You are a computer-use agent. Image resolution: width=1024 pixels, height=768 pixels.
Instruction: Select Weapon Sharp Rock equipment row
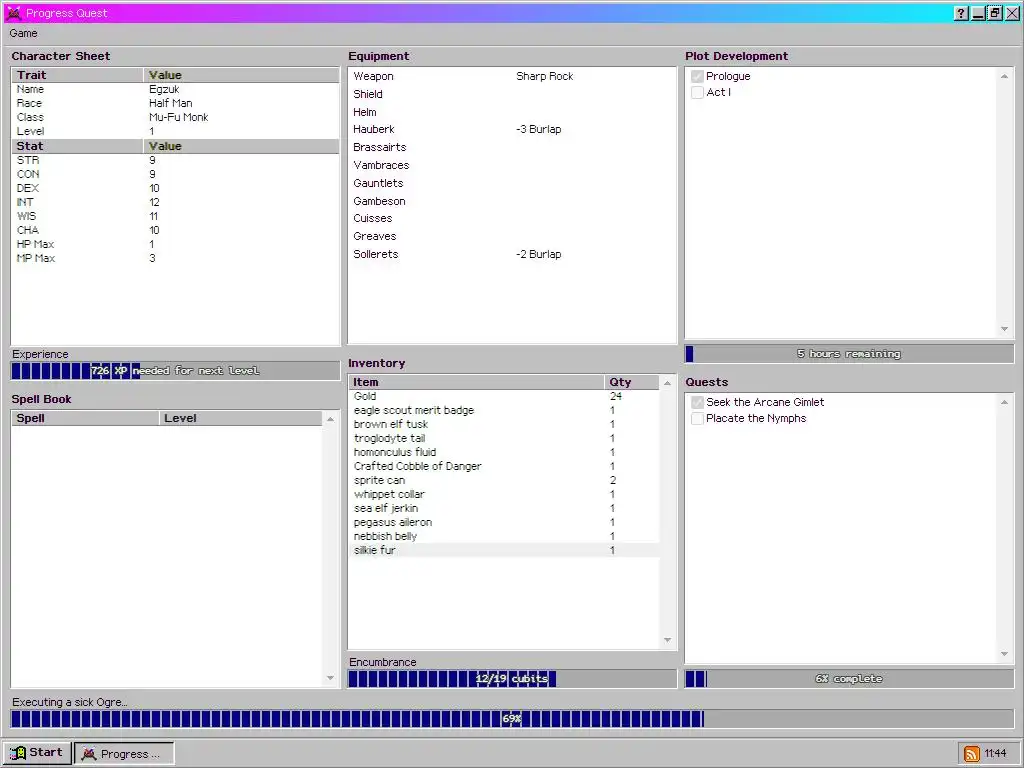point(512,76)
